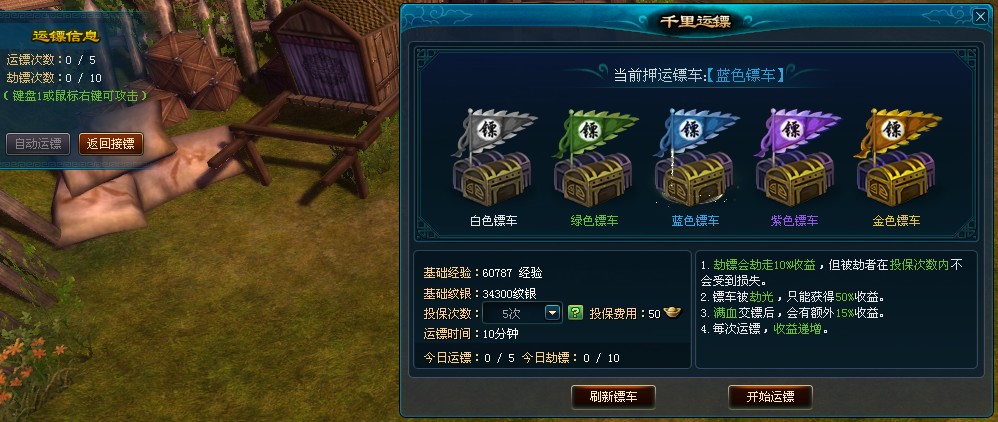Select the blue escort cart icon
This screenshot has width=998, height=422.
click(696, 157)
